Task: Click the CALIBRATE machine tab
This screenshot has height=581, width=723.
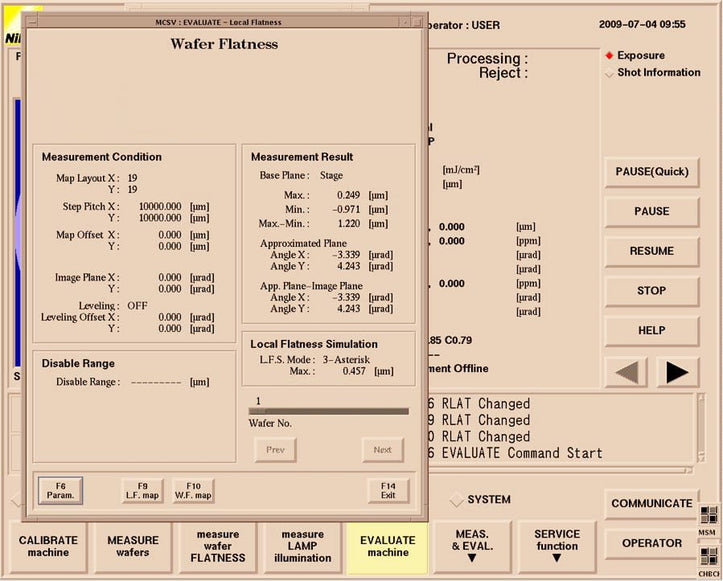Action: [x=48, y=546]
